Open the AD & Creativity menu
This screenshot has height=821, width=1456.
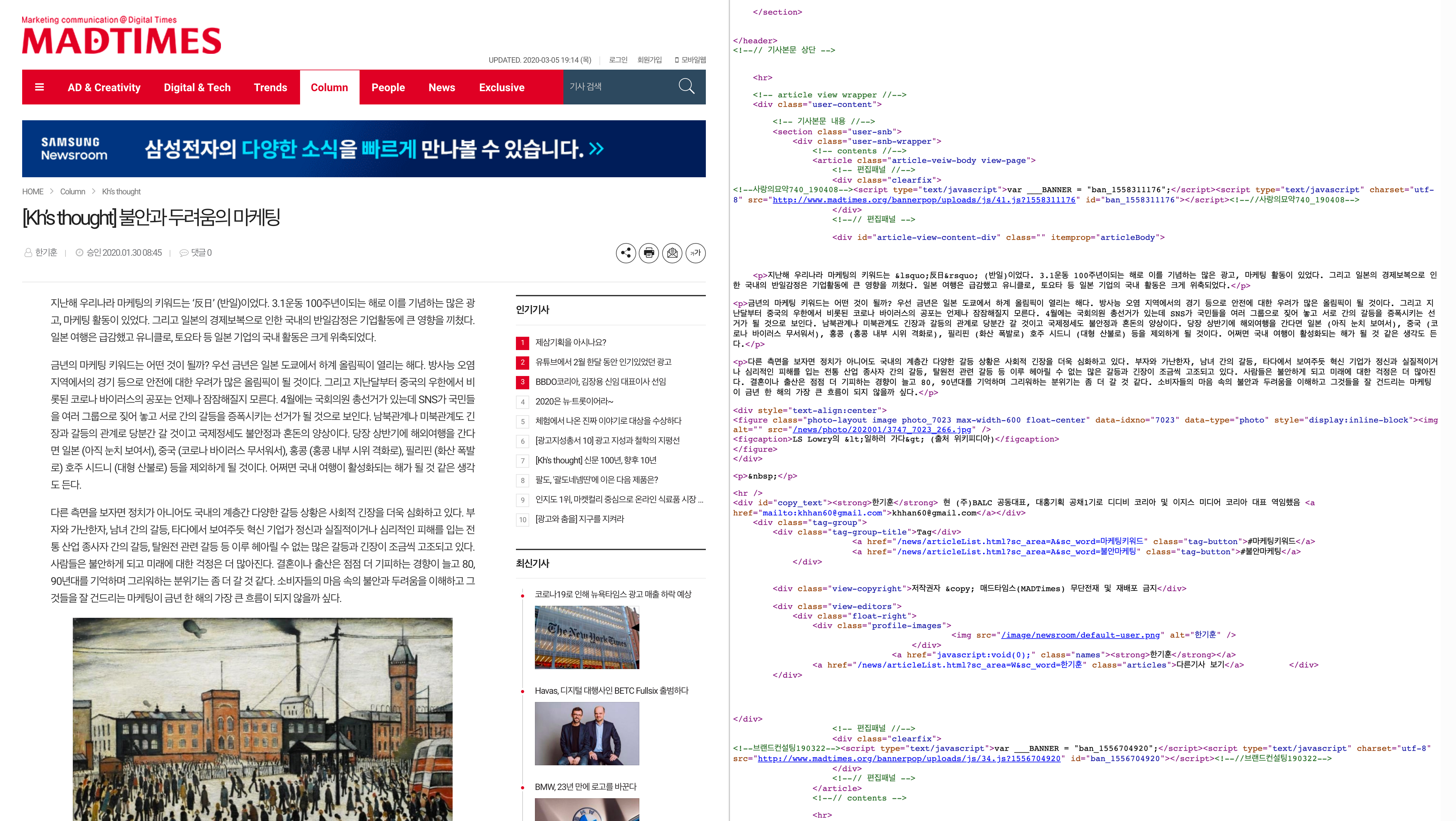coord(104,88)
